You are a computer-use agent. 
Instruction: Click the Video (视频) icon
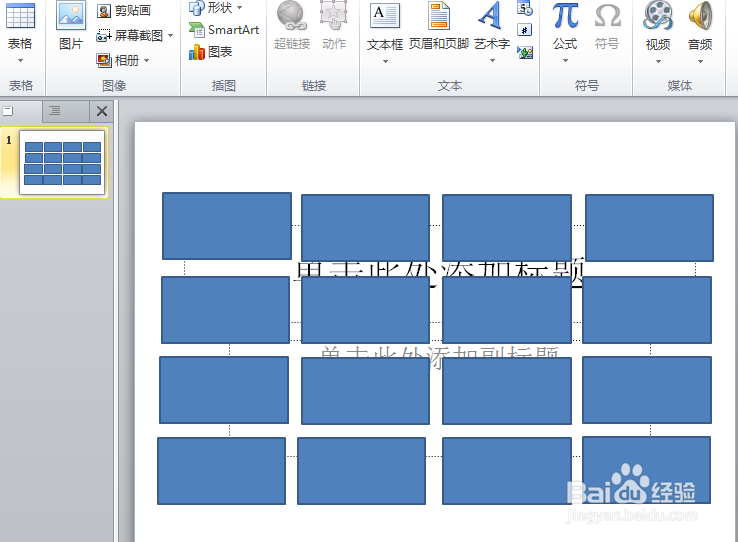(658, 16)
